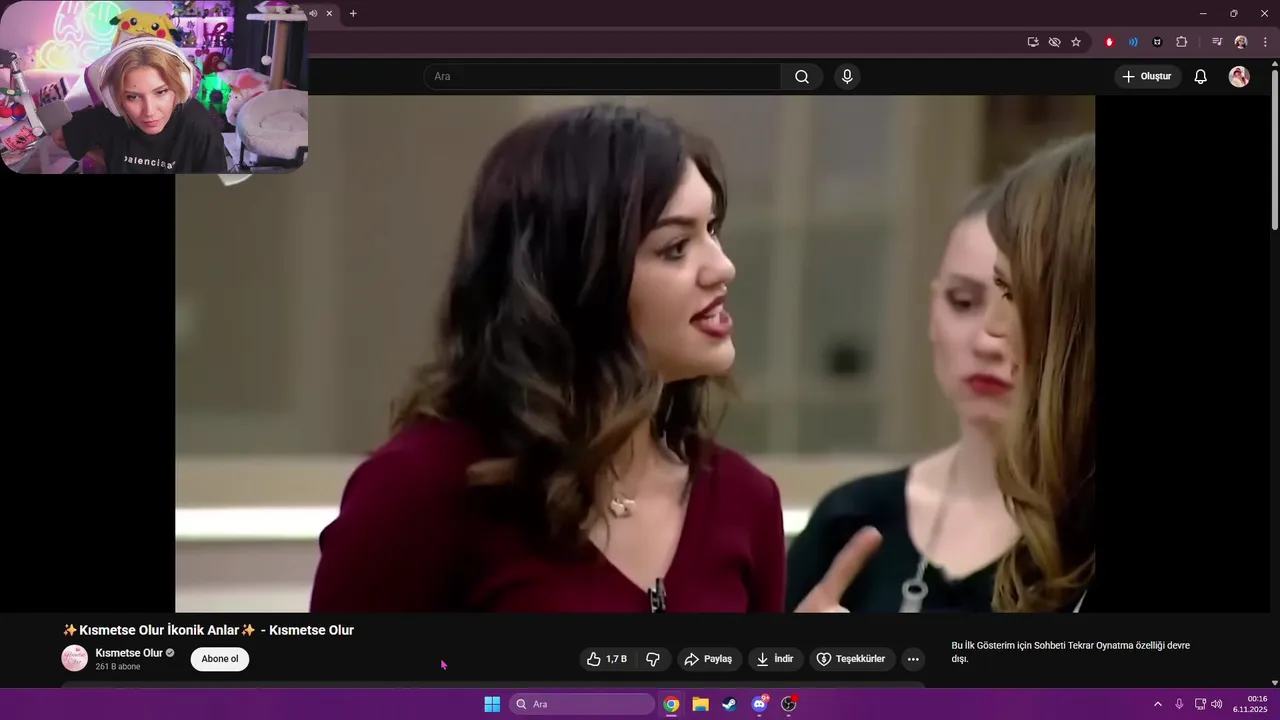Click the İndir download button
This screenshot has height=720, width=1280.
point(775,659)
